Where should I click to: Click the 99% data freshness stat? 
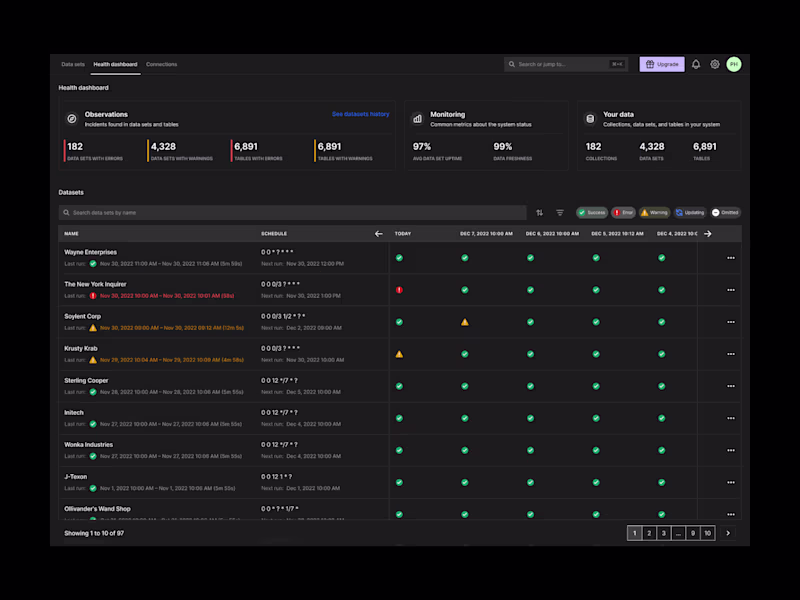click(x=512, y=151)
